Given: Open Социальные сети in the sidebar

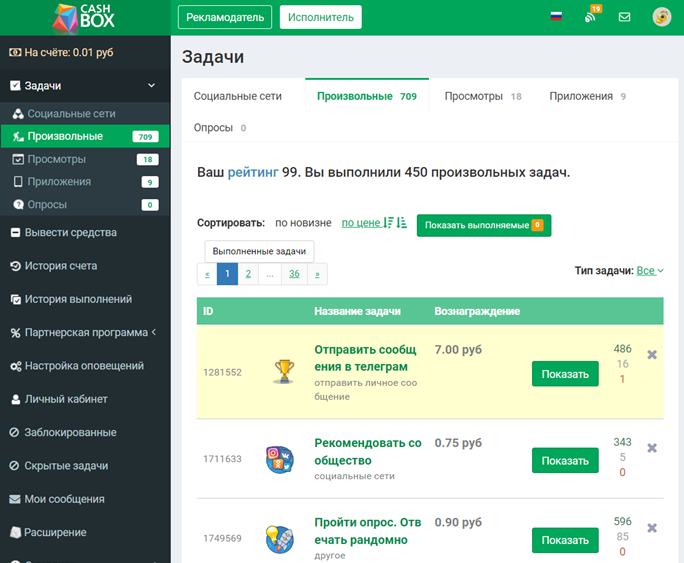Looking at the screenshot, I should pyautogui.click(x=85, y=114).
